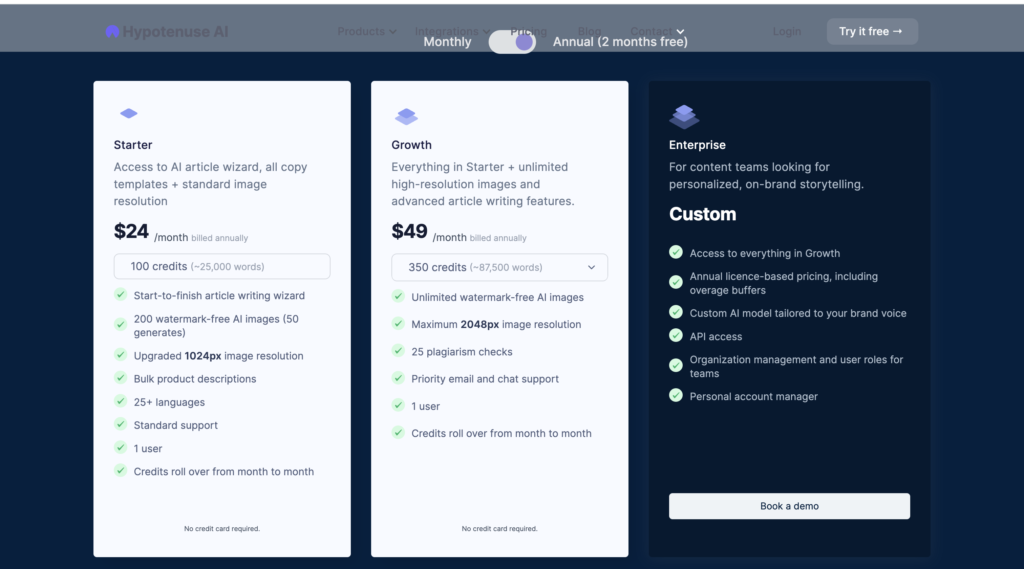This screenshot has width=1024, height=569.
Task: Click the checkmark next to Bulk product descriptions
Action: 121,378
